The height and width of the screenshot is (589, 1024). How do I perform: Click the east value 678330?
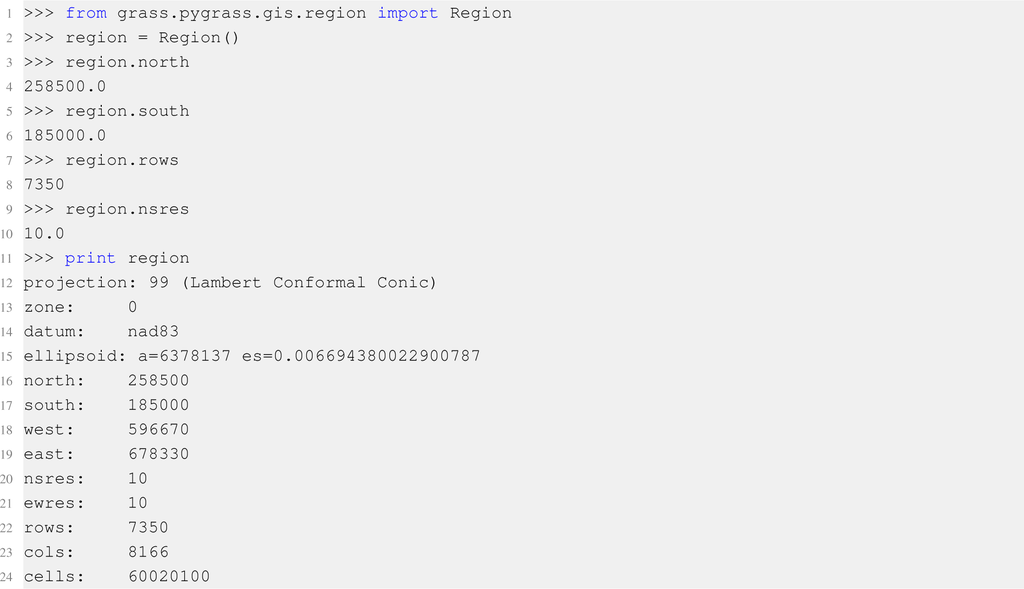158,454
